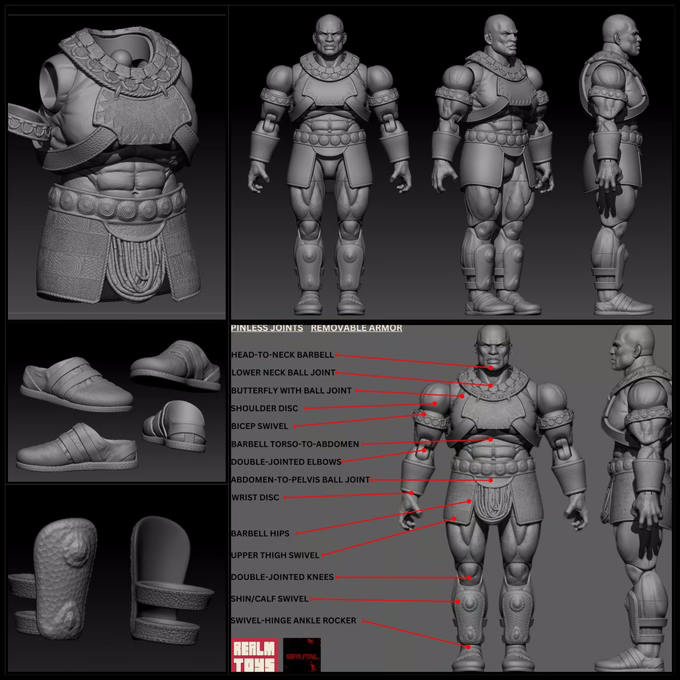This screenshot has height=680, width=680.
Task: Select the removable torso armor render
Action: [115, 165]
